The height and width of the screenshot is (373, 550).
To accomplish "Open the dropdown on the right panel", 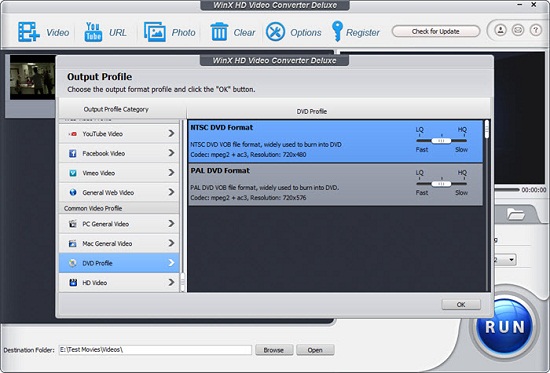I will click(511, 260).
